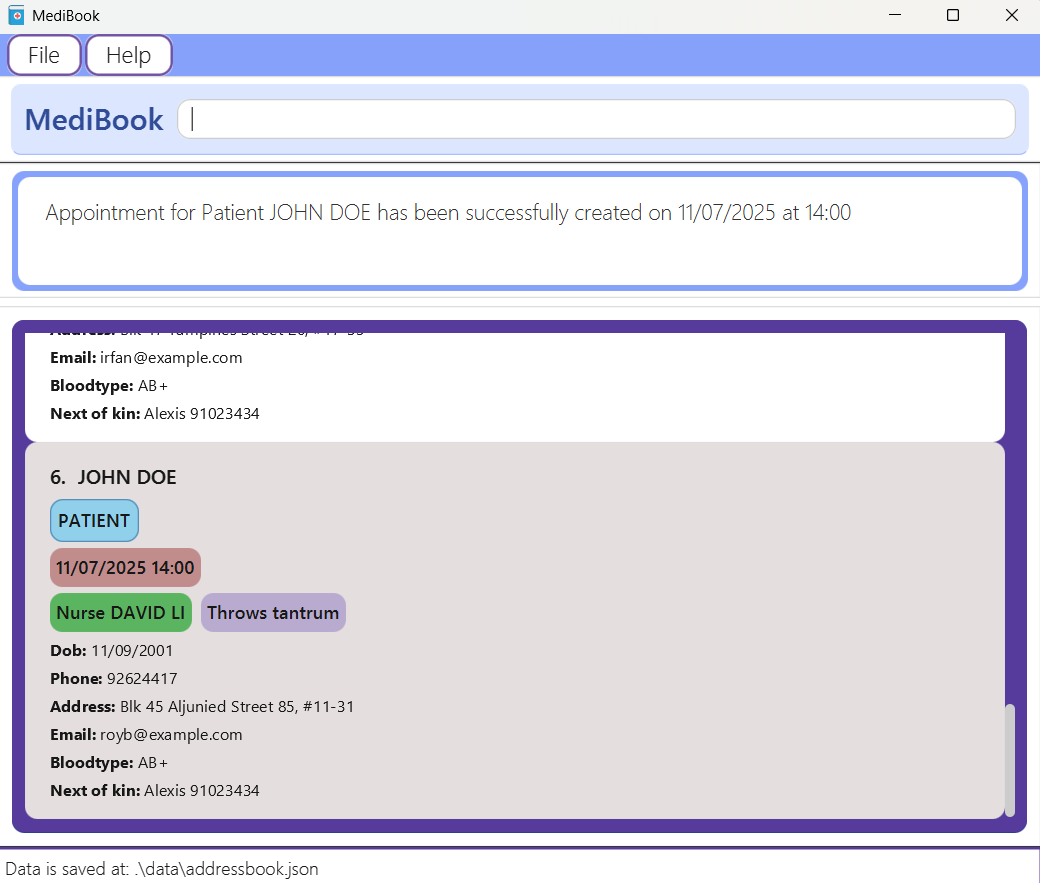Click Next of kin line in upper card

[155, 414]
